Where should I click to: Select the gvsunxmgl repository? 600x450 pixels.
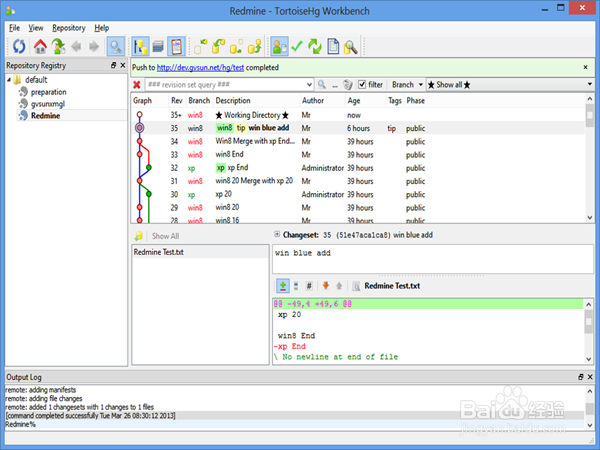[48, 104]
